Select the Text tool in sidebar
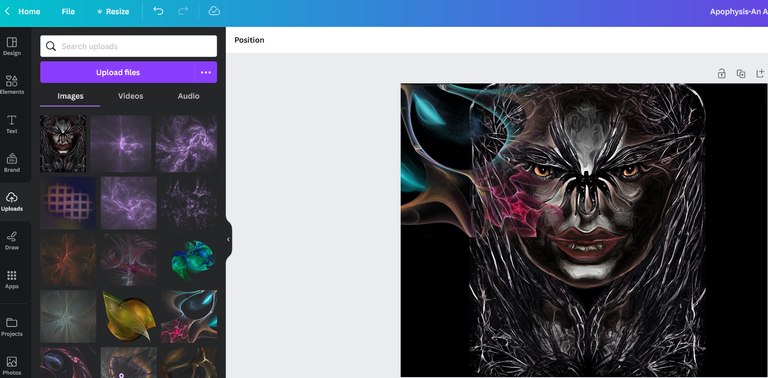Image resolution: width=768 pixels, height=378 pixels. [x=12, y=124]
